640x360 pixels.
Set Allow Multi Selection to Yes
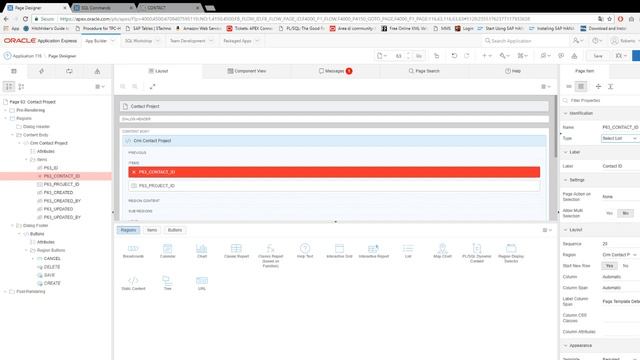[609, 213]
